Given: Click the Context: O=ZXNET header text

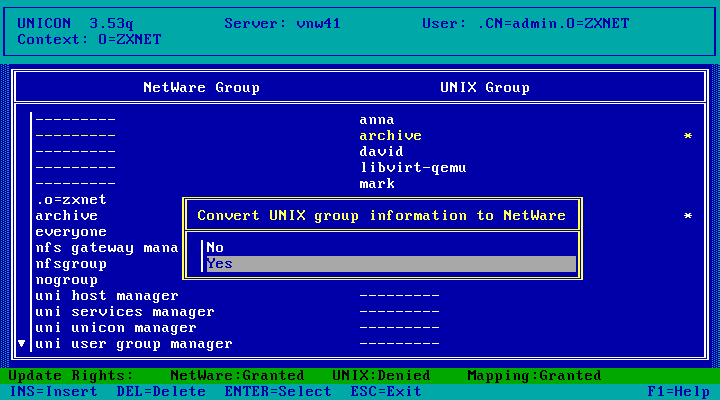Looking at the screenshot, I should pyautogui.click(x=89, y=39).
